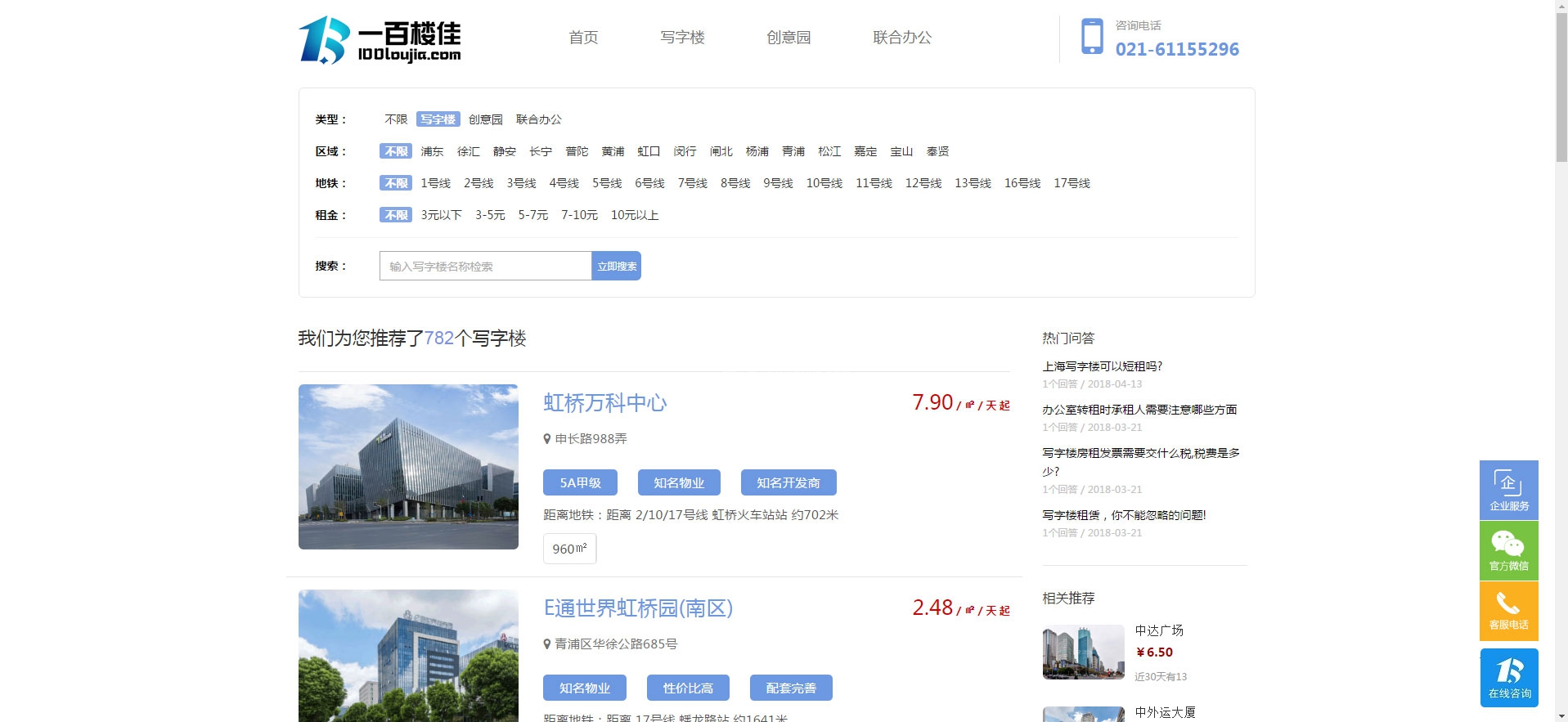1568x722 pixels.
Task: Select 浦东 in the 区域 filter
Action: coord(432,151)
